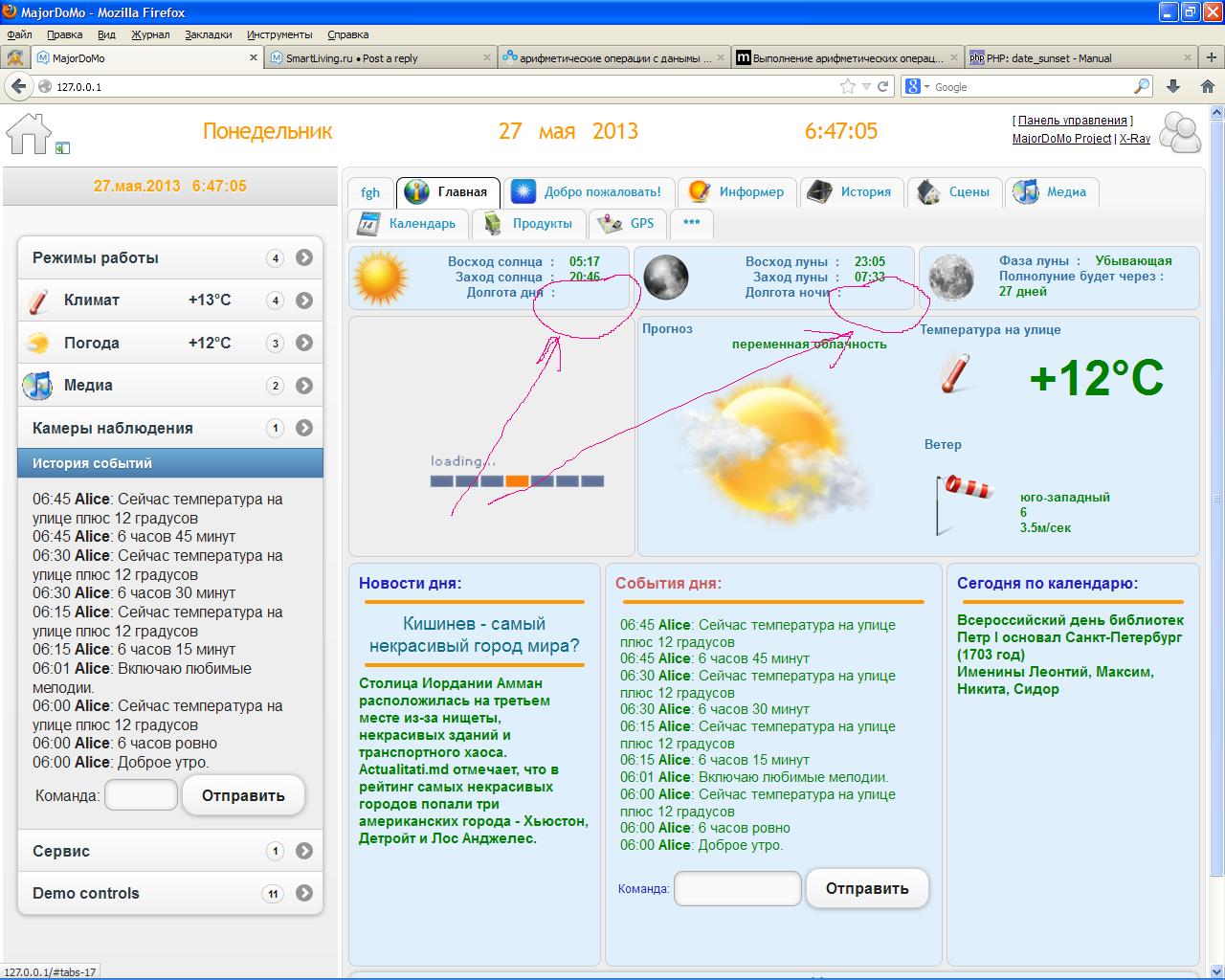Click the home house icon
Viewport: 1225px width, 980px height.
click(28, 133)
